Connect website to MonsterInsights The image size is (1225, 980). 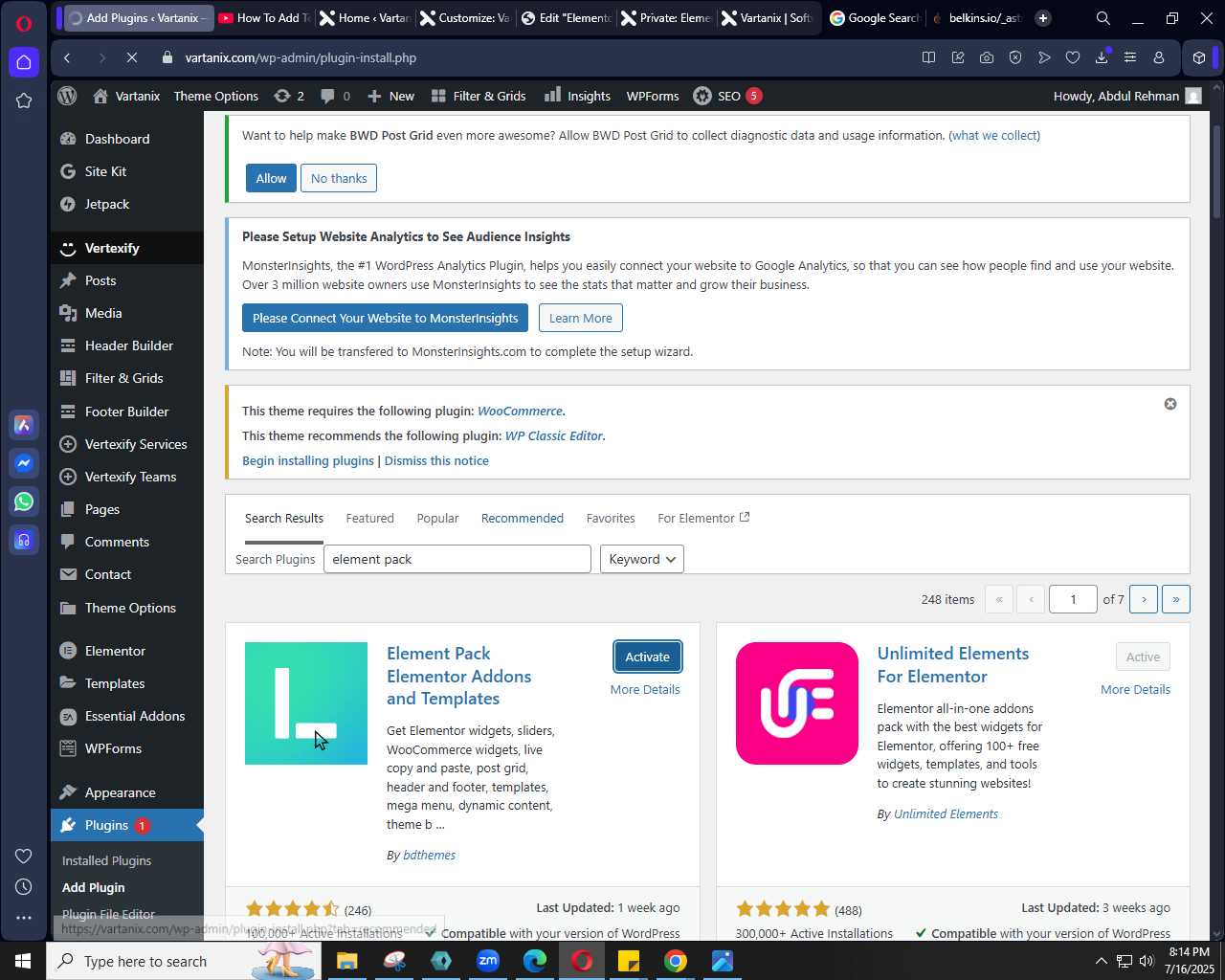pos(385,318)
